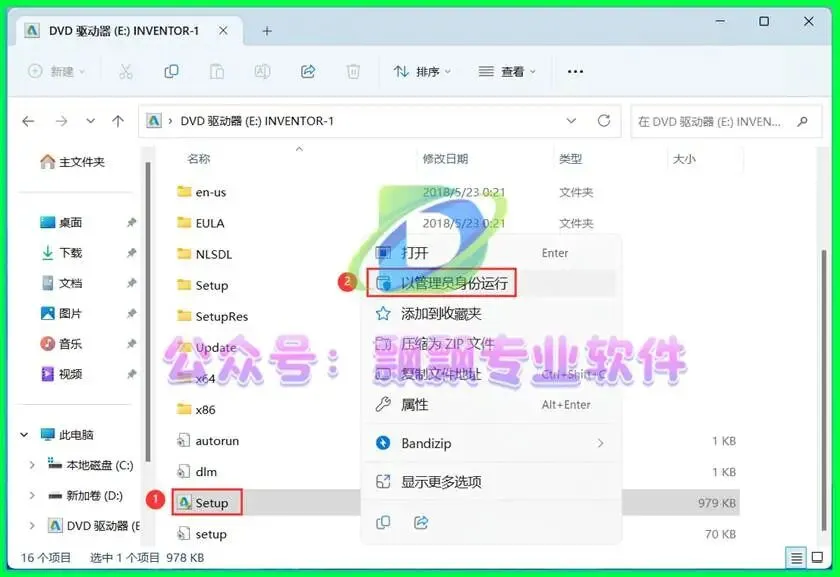The image size is (840, 577).
Task: Expand recent locations dropdown arrow
Action: tap(91, 121)
